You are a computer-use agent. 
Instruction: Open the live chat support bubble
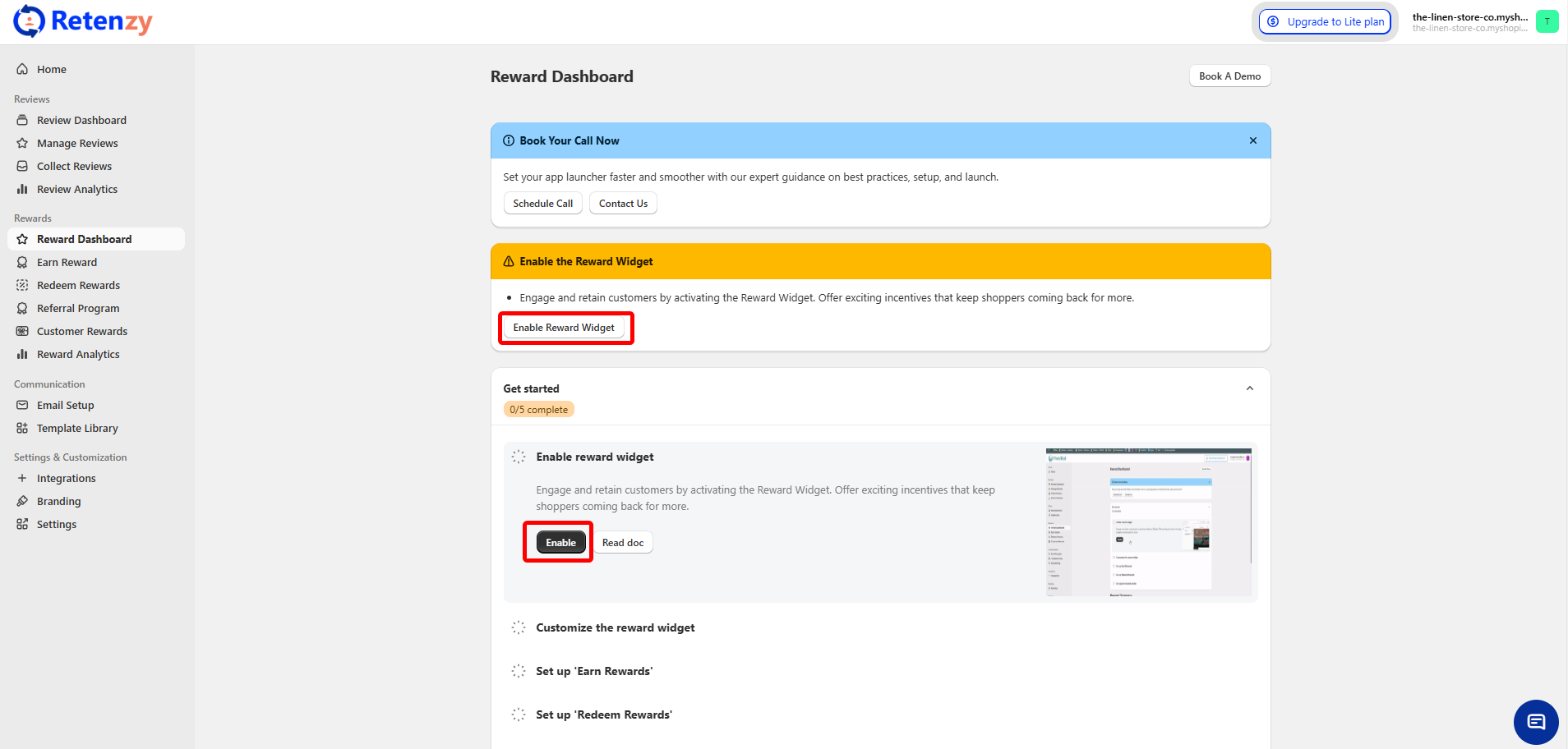point(1535,722)
